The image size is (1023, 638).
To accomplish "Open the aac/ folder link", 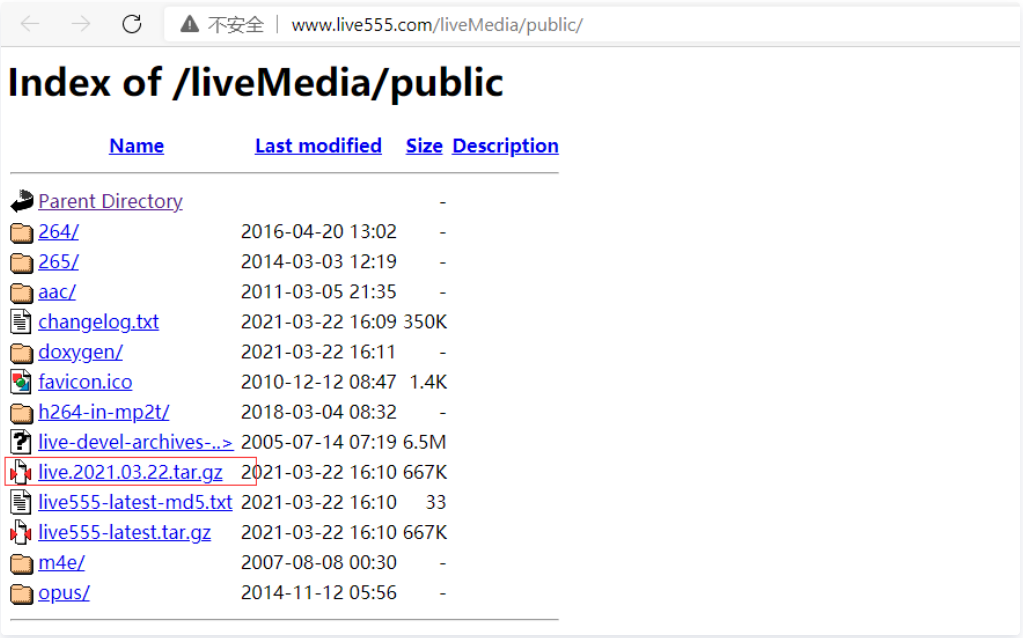I will (x=57, y=292).
